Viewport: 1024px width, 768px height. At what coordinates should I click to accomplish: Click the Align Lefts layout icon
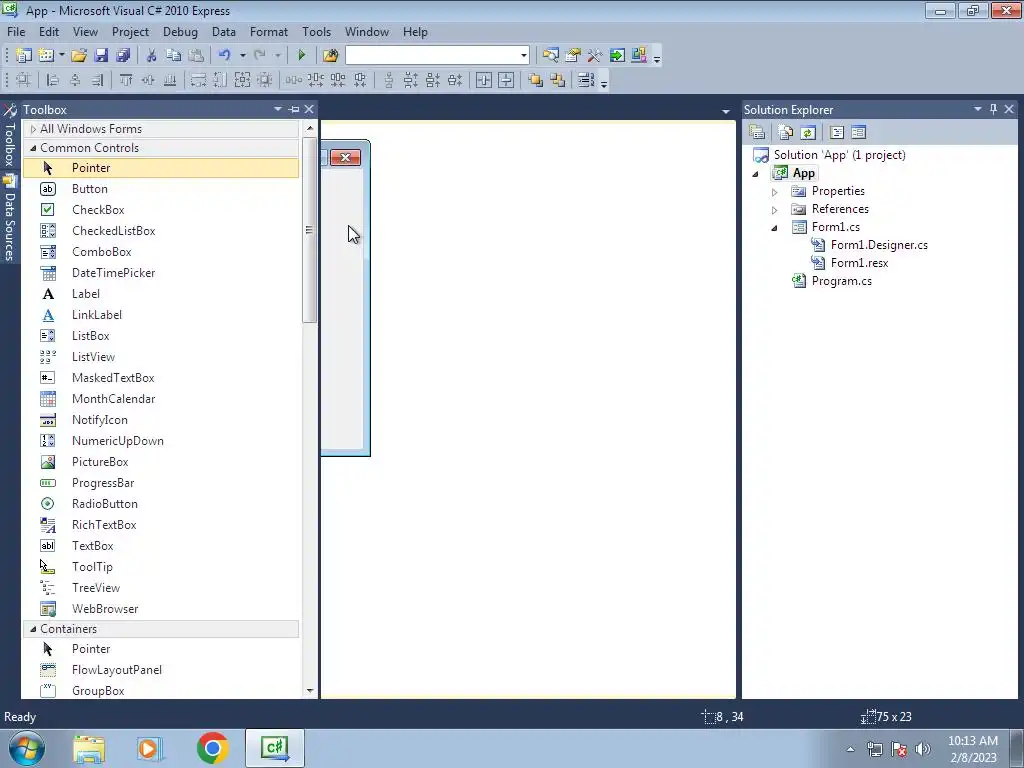coord(53,80)
